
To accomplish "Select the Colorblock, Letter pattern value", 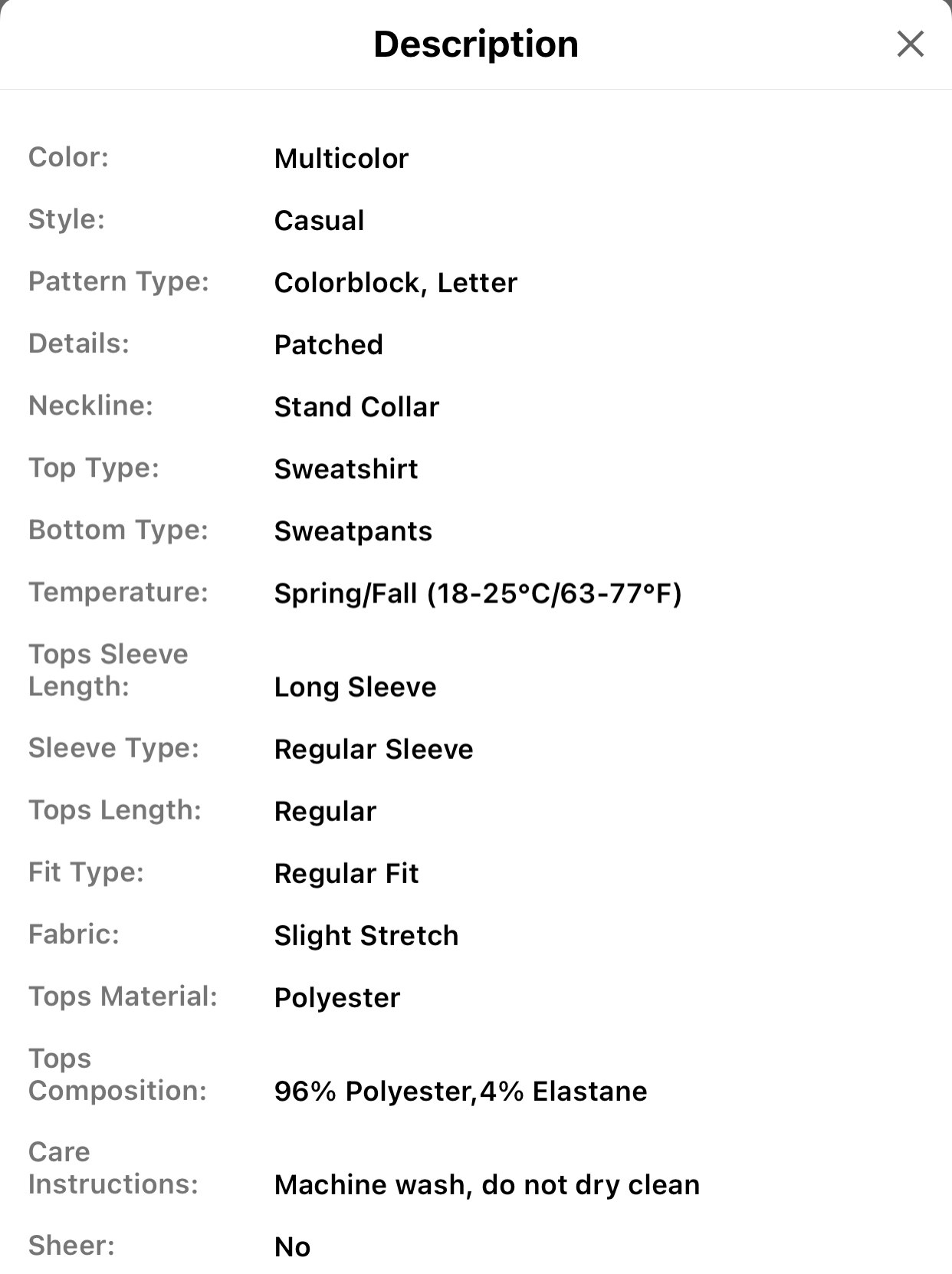I will [396, 283].
